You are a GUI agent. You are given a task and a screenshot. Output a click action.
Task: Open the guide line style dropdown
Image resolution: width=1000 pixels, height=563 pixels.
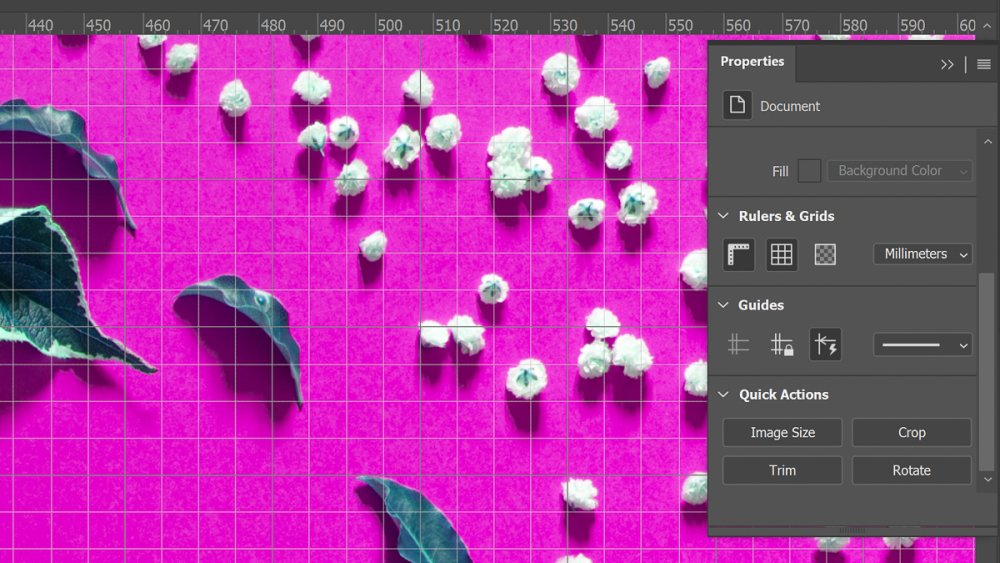(923, 345)
